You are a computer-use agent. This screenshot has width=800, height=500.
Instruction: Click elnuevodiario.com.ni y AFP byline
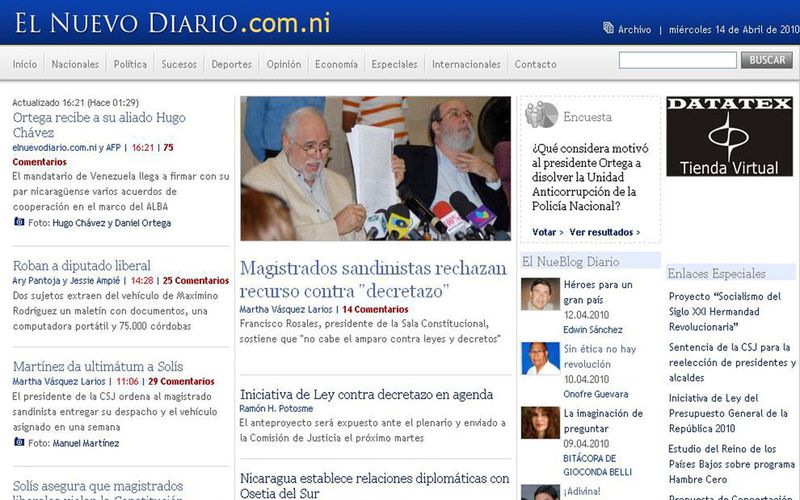pyautogui.click(x=66, y=147)
